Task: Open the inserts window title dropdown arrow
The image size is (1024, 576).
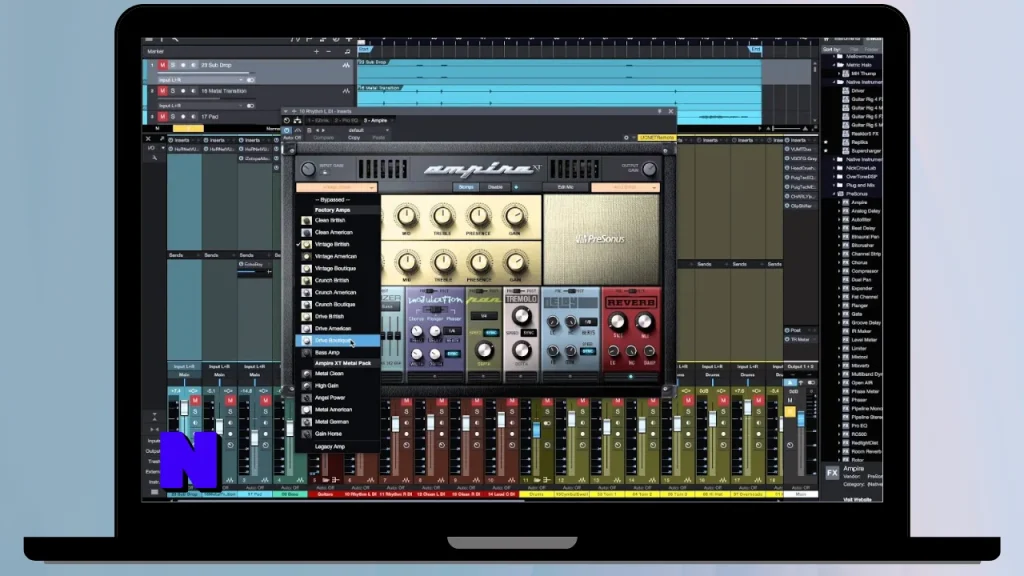Action: (285, 112)
